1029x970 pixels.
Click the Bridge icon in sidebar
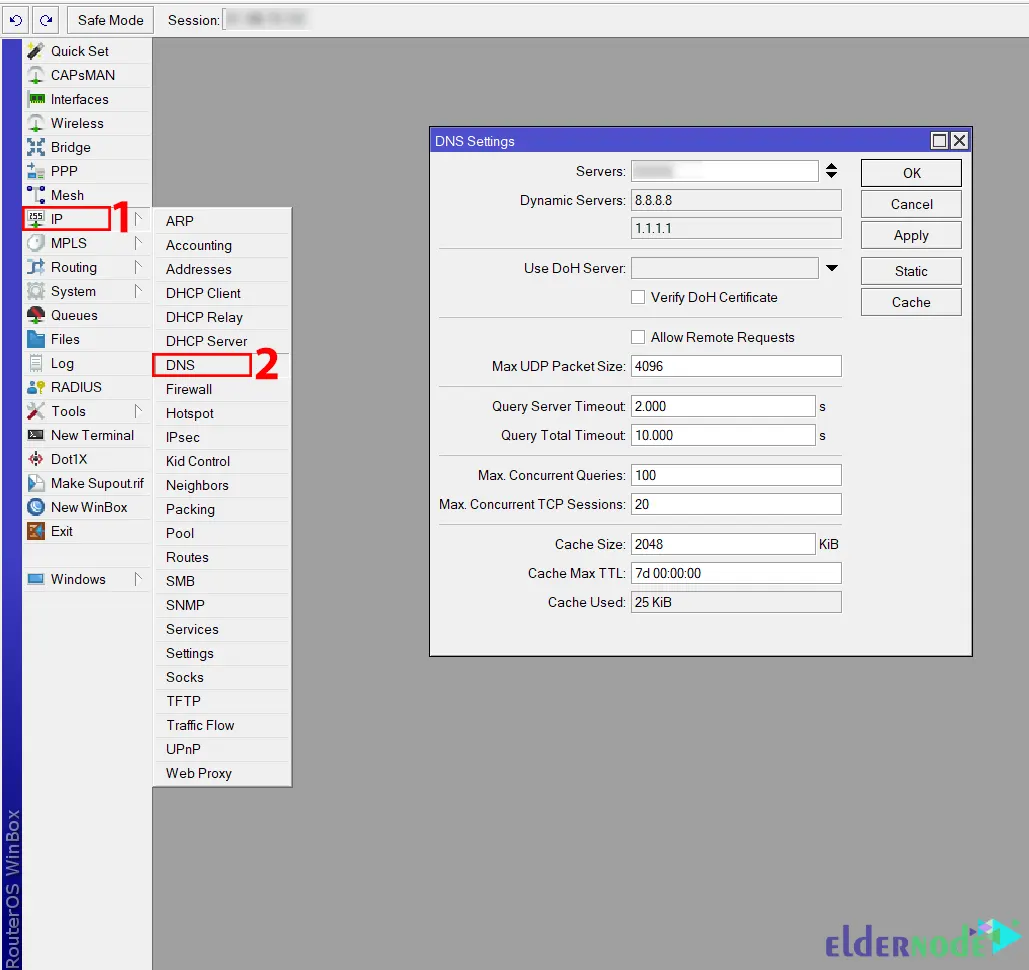(36, 147)
